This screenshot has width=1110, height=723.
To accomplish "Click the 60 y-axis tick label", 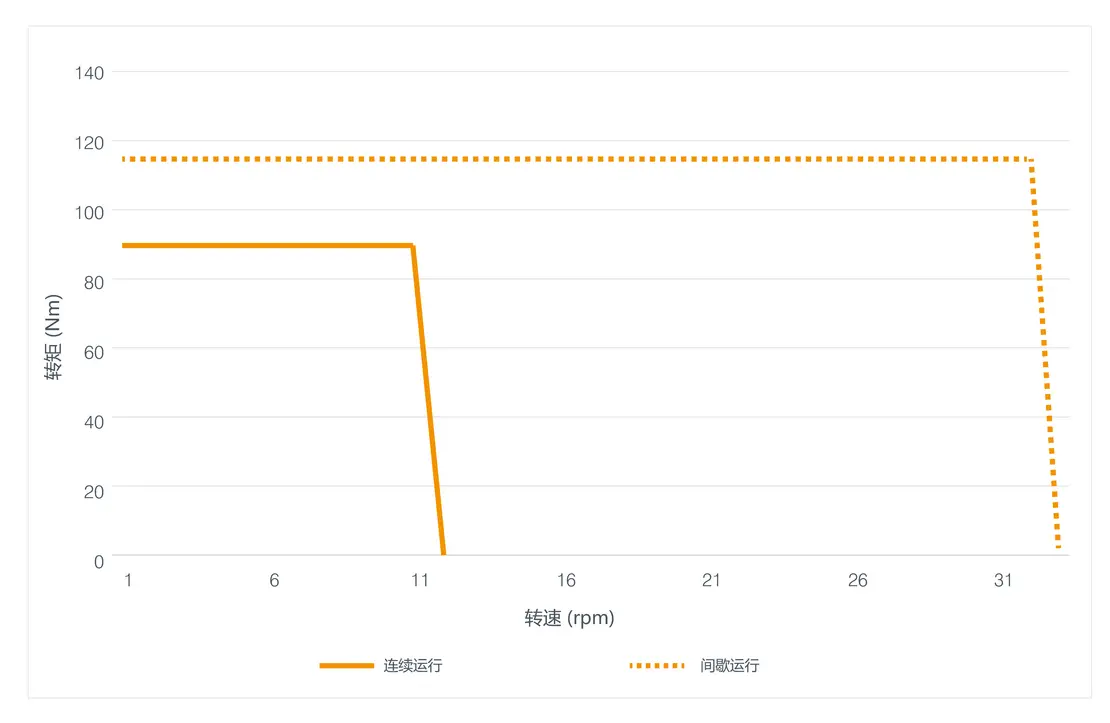I will [93, 350].
